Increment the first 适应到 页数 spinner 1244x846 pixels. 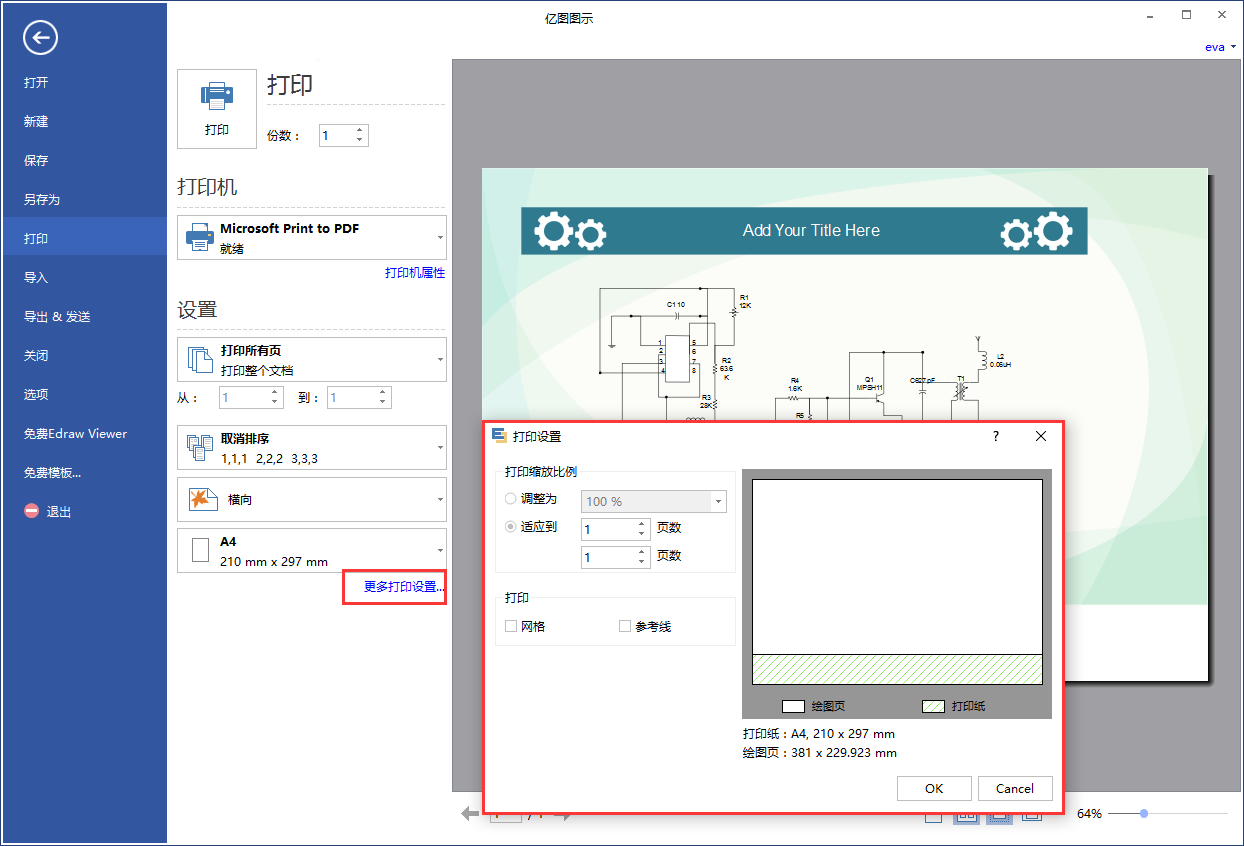tap(641, 523)
